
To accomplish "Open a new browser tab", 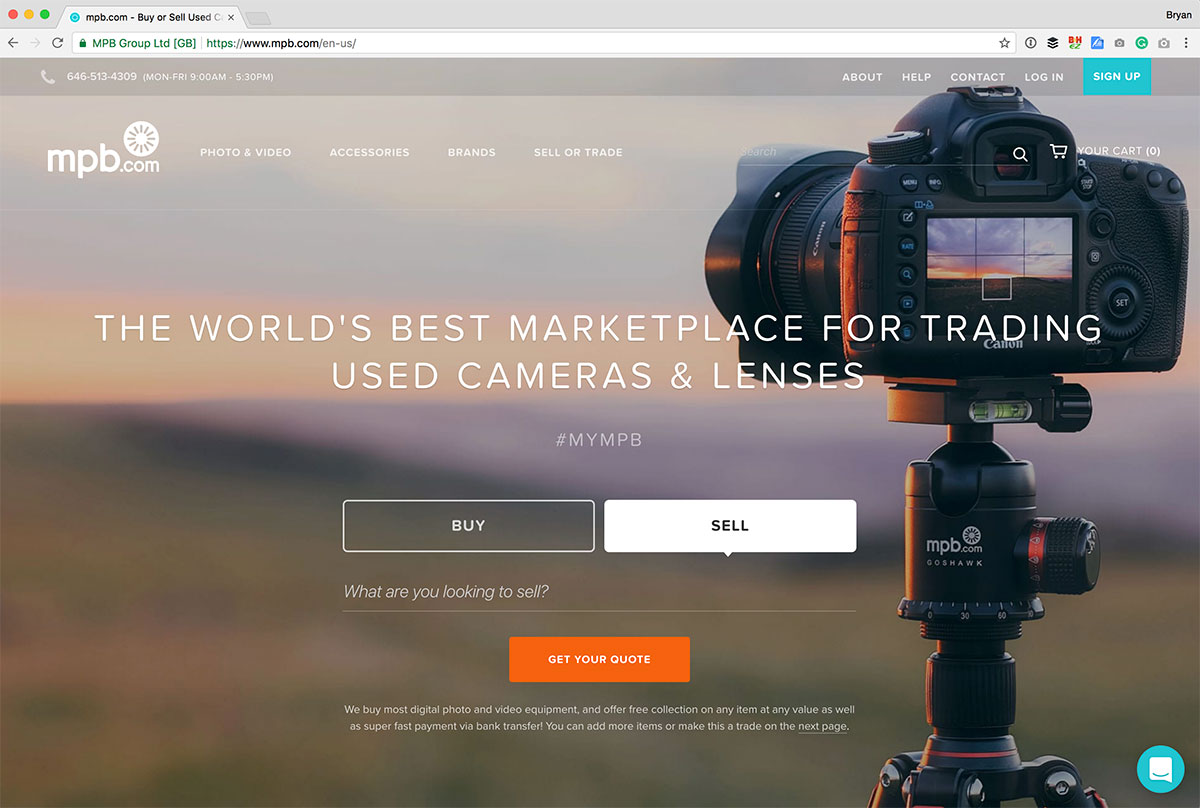I will coord(258,18).
